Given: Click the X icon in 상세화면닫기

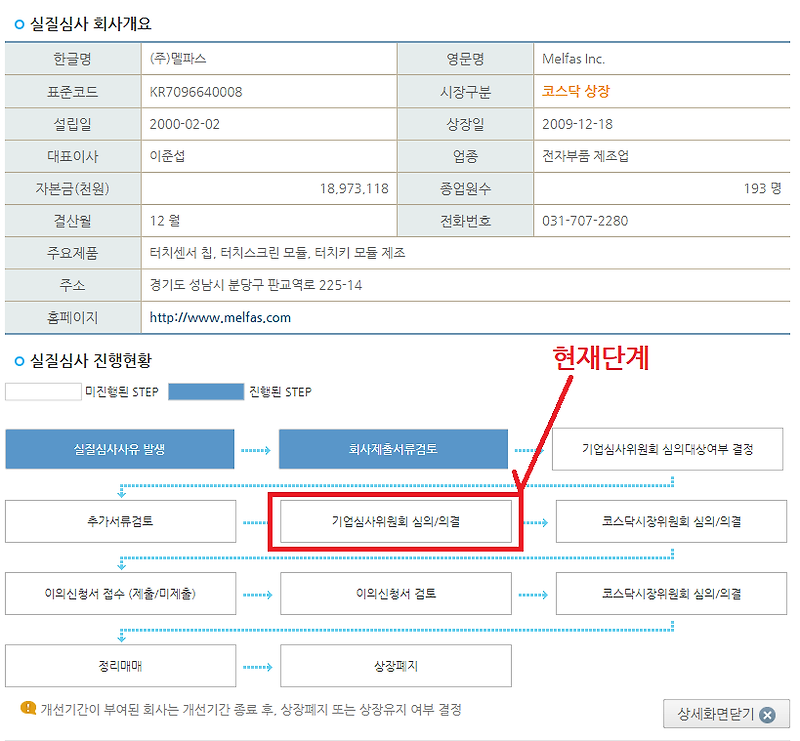Looking at the screenshot, I should click(x=767, y=714).
